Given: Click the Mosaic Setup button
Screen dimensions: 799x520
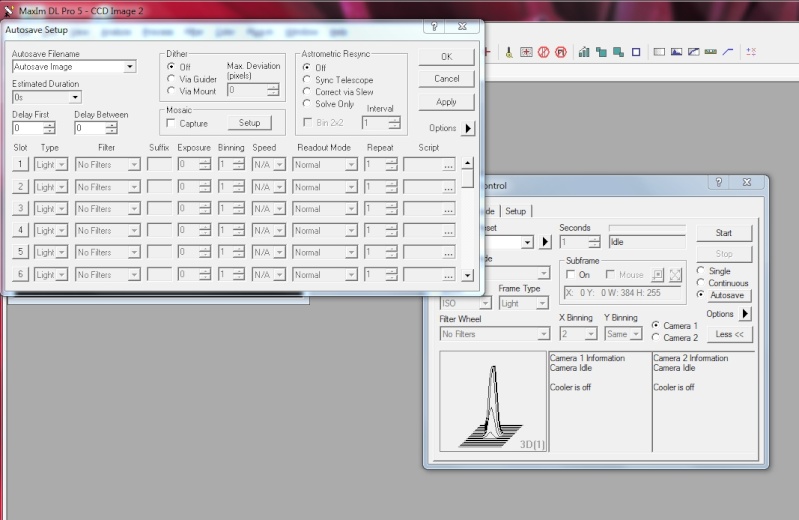Looking at the screenshot, I should (x=249, y=123).
